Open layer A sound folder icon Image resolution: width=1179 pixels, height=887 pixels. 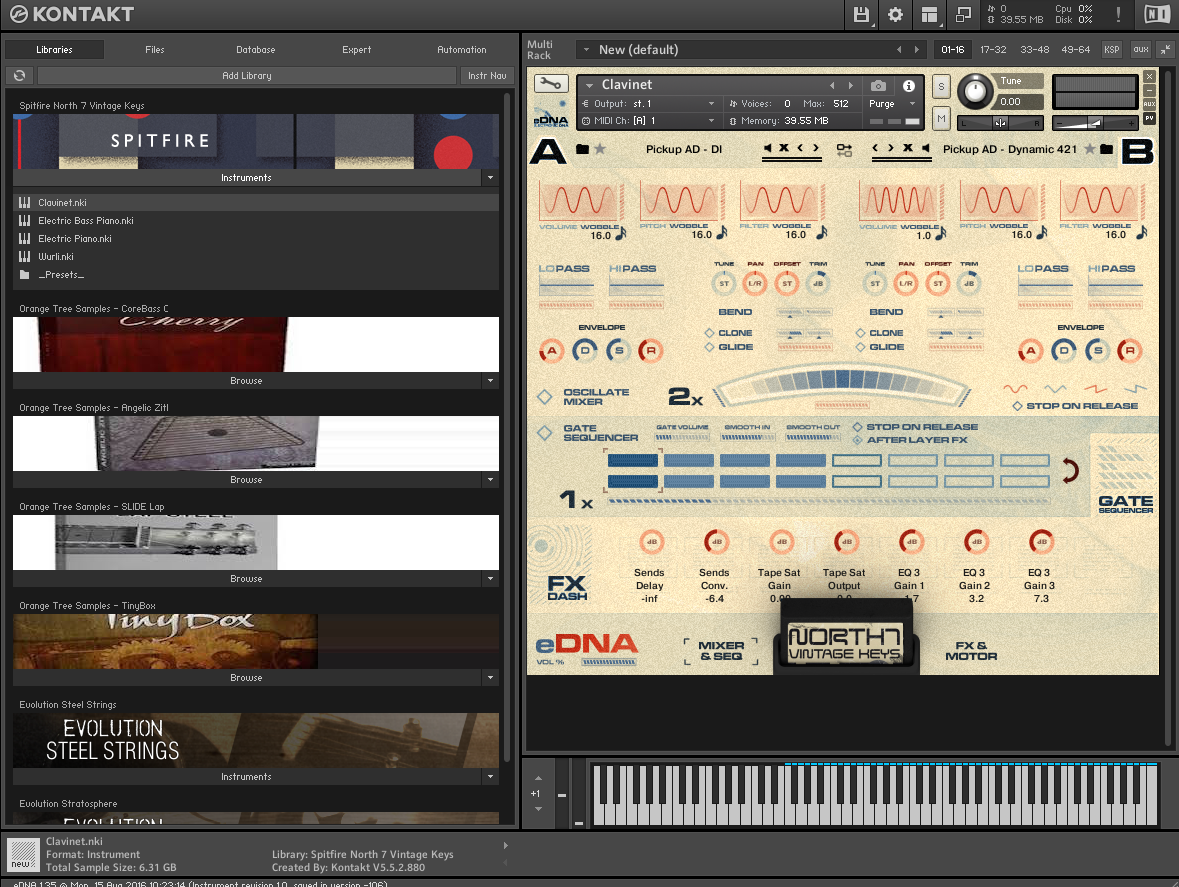point(582,149)
